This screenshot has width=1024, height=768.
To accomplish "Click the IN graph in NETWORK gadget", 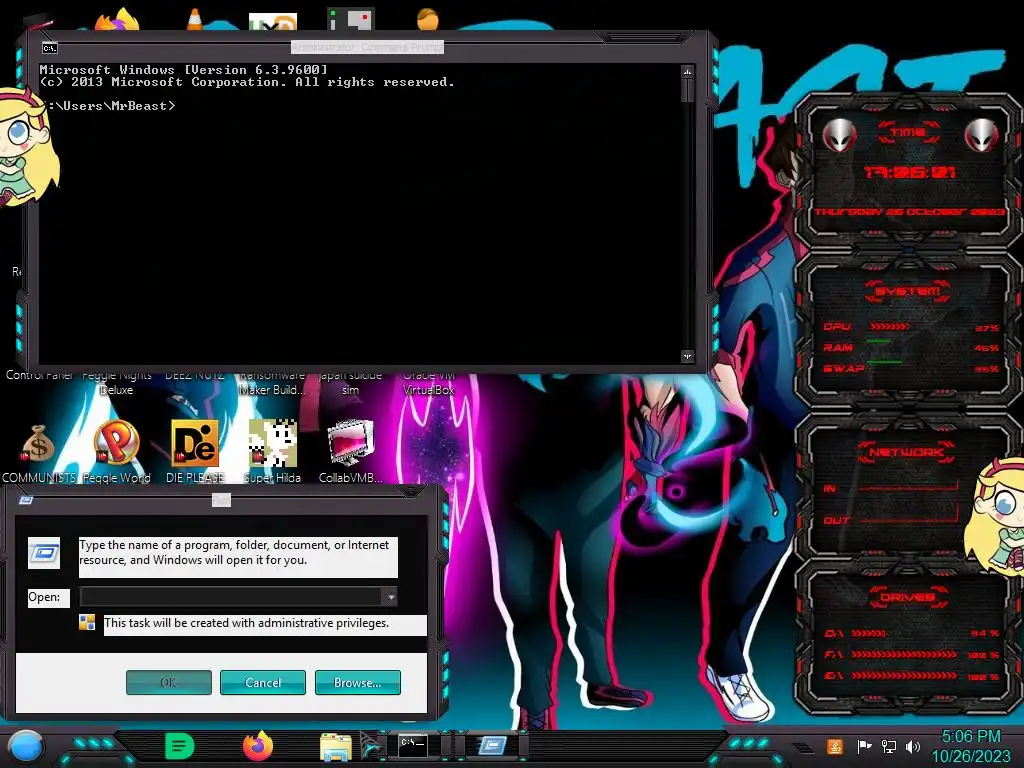I will (909, 485).
